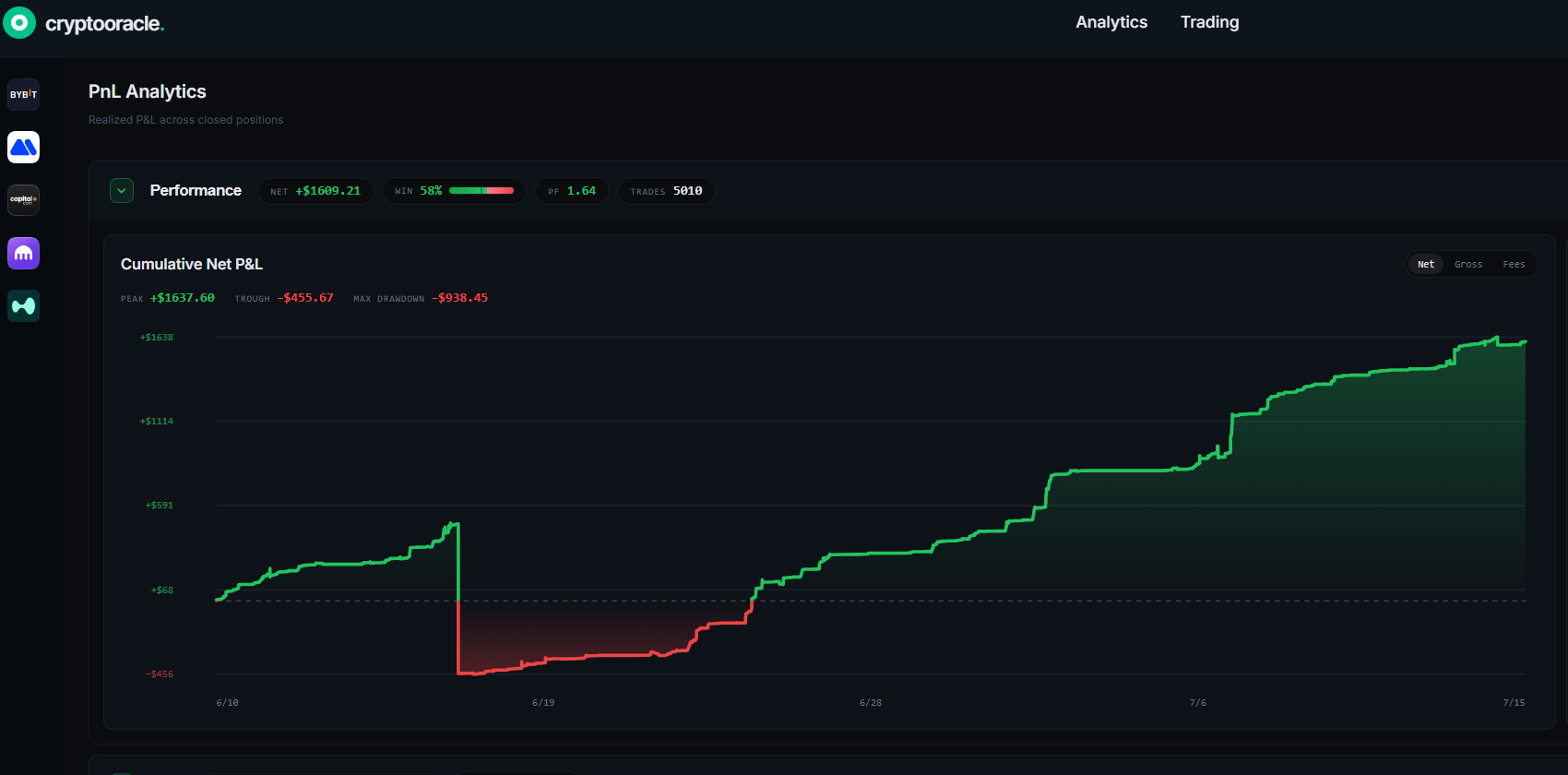
Task: Click the chart line's peak point
Action: coord(1496,338)
